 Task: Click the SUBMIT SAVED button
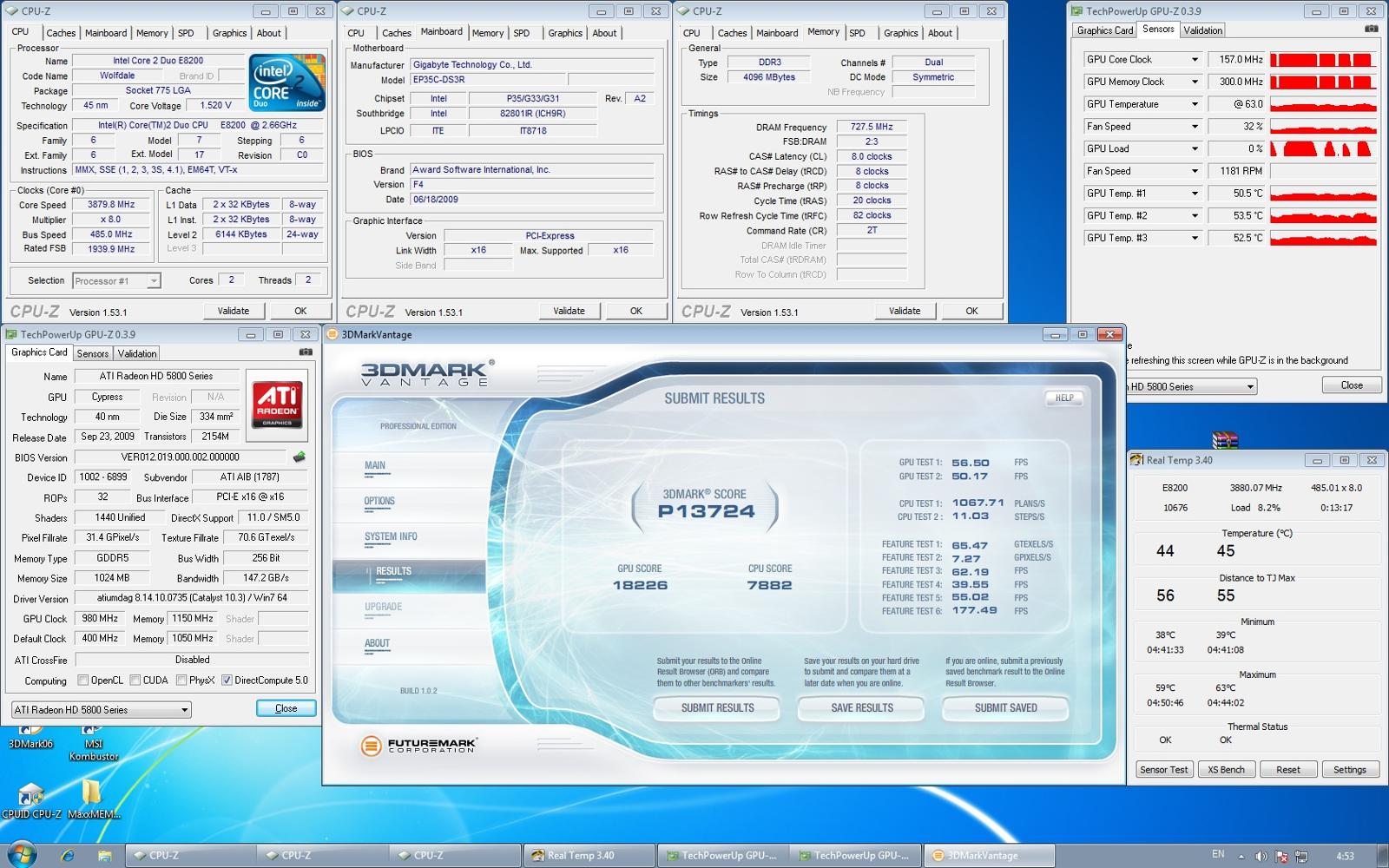1005,708
